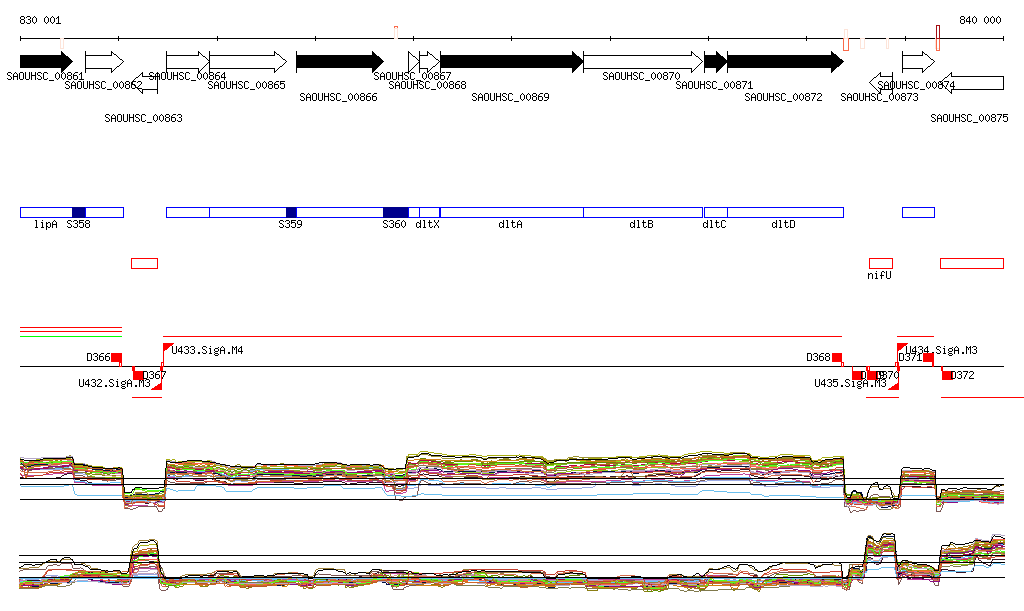Image resolution: width=1024 pixels, height=611 pixels.
Task: Click the D368 red marker
Action: 837,357
